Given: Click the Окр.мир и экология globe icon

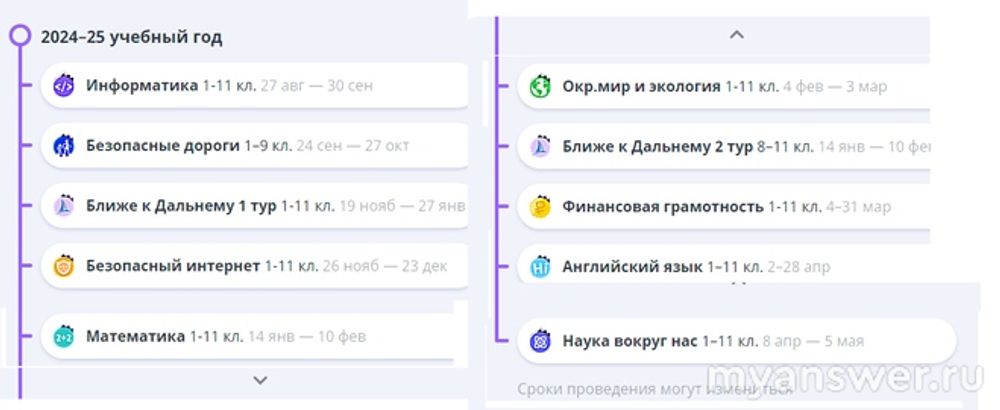Looking at the screenshot, I should (x=540, y=87).
